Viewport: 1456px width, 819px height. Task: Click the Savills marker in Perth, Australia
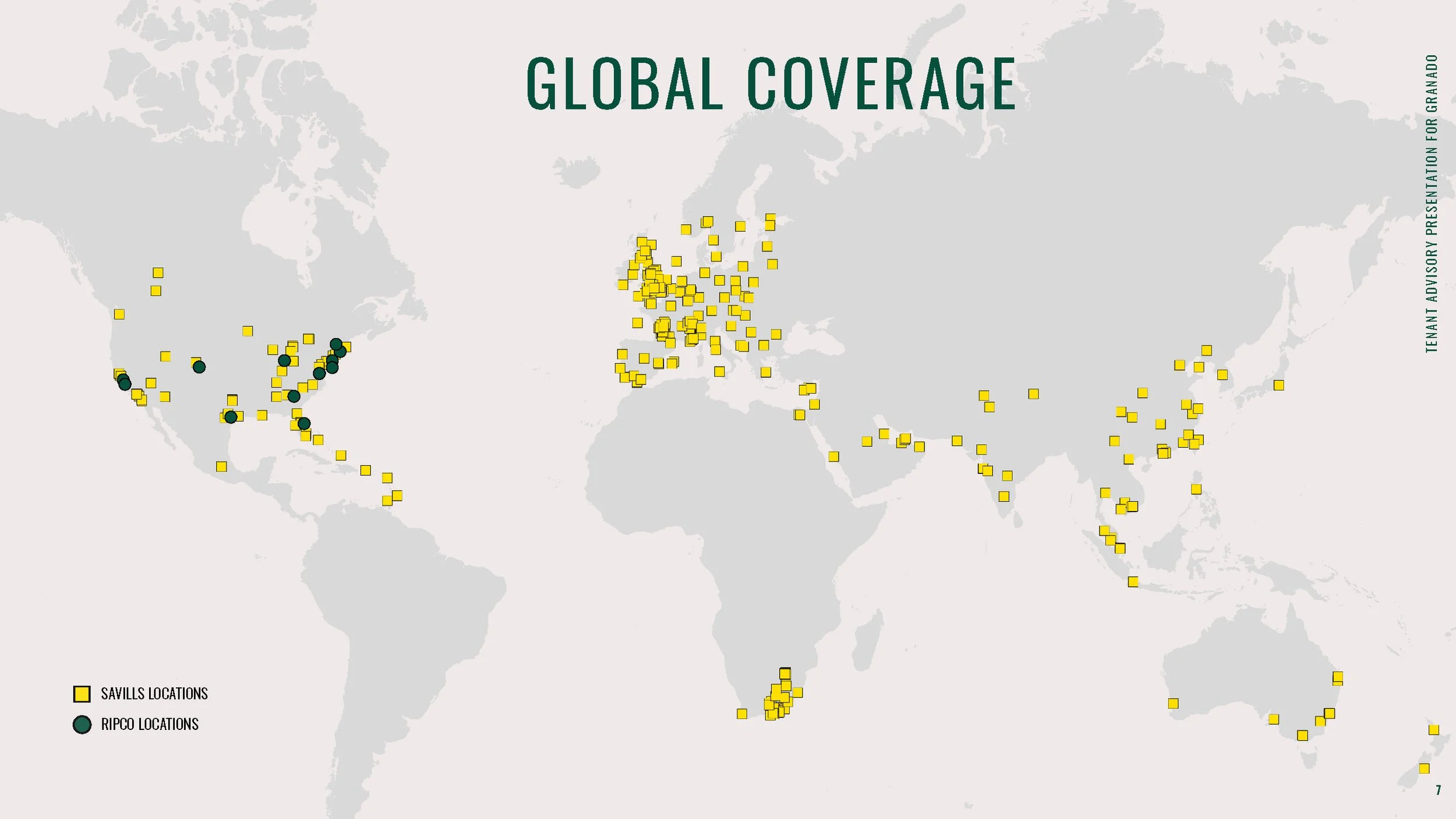(1173, 703)
